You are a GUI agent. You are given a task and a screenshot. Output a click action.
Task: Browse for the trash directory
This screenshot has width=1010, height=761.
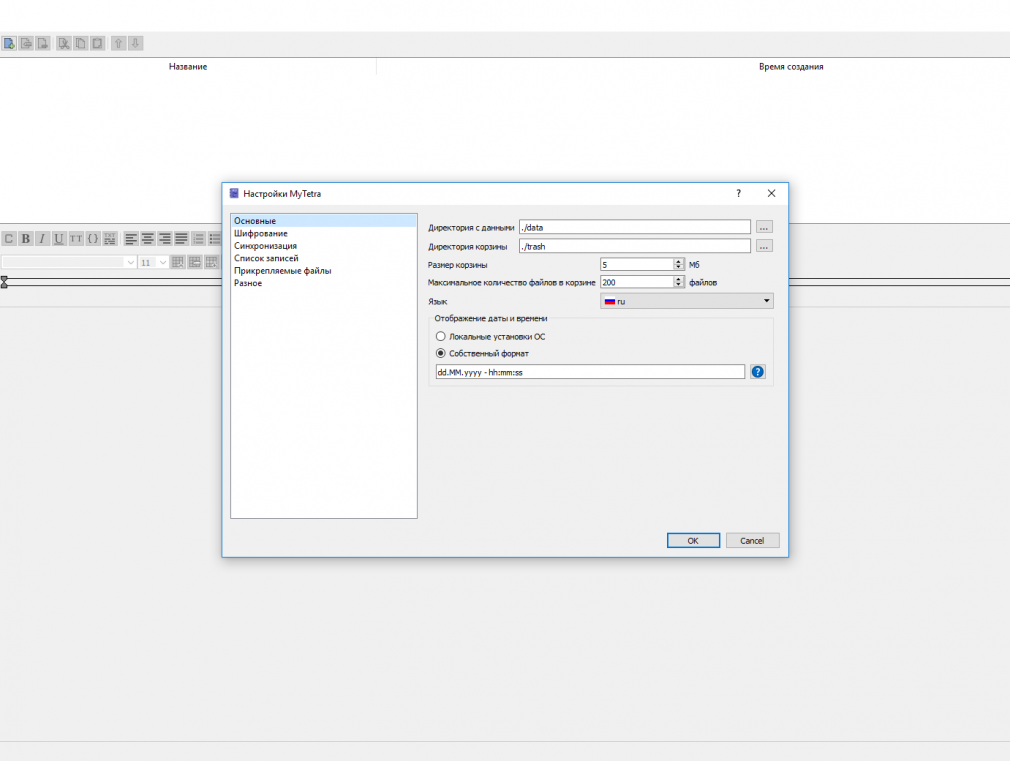click(x=764, y=246)
